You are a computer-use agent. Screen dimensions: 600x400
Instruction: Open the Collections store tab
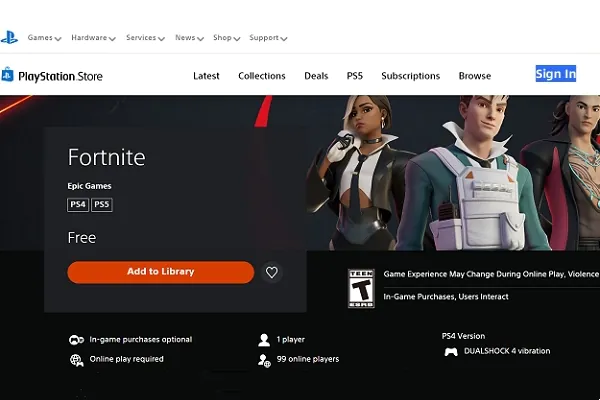[x=262, y=76]
